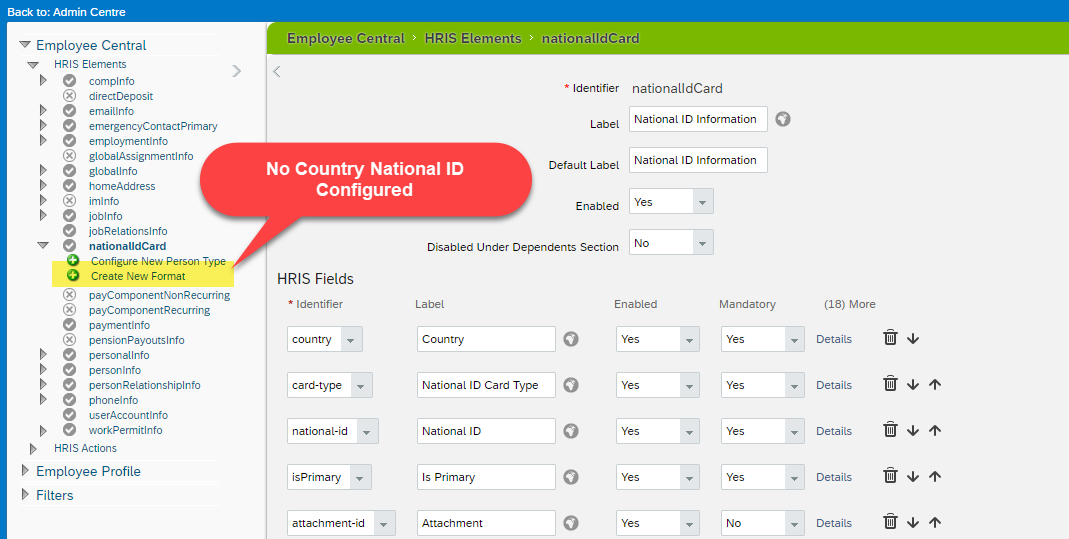Click Employee Central breadcrumb
Image resolution: width=1069 pixels, height=539 pixels.
(346, 38)
